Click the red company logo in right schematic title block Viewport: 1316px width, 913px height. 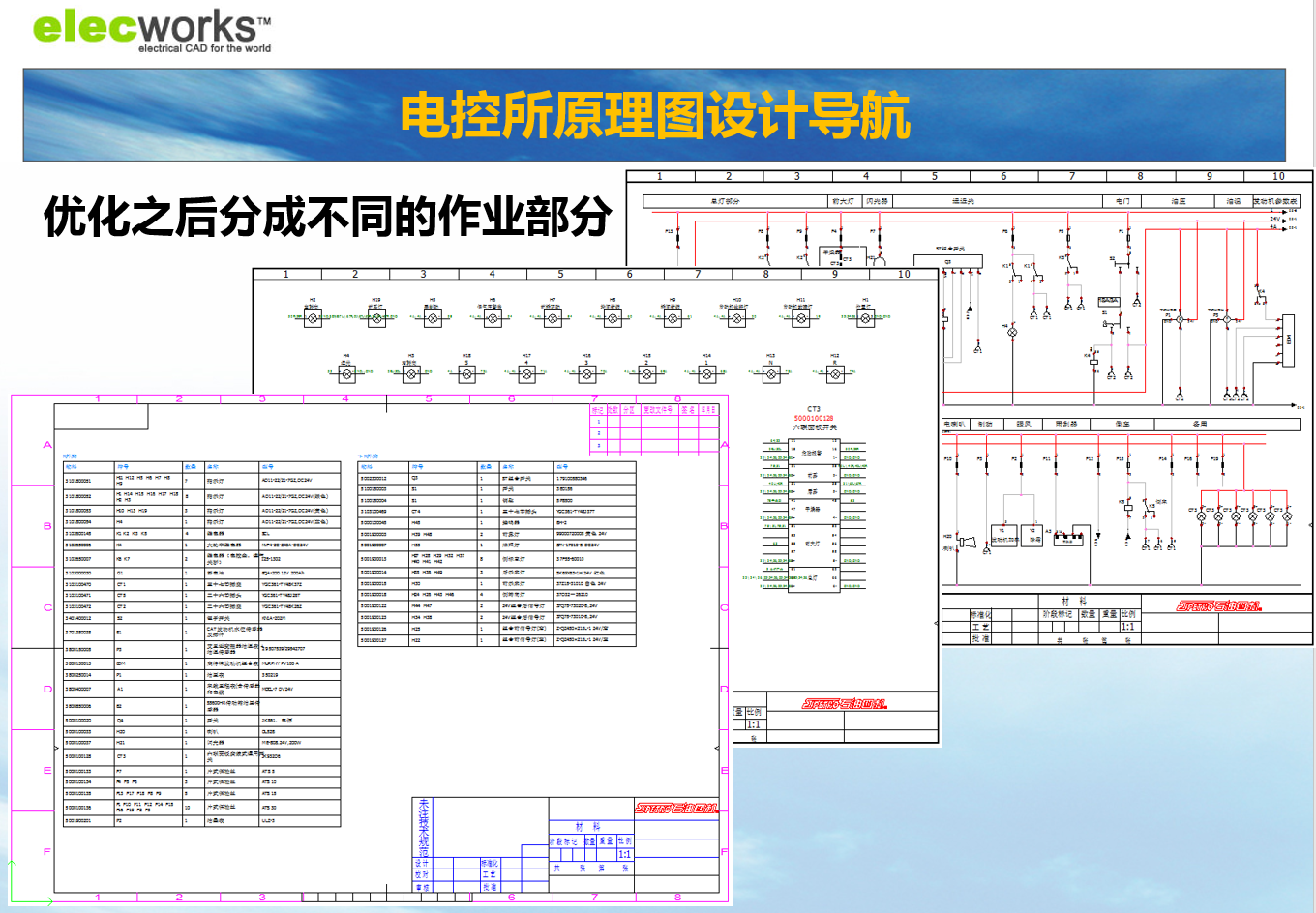click(x=1219, y=606)
